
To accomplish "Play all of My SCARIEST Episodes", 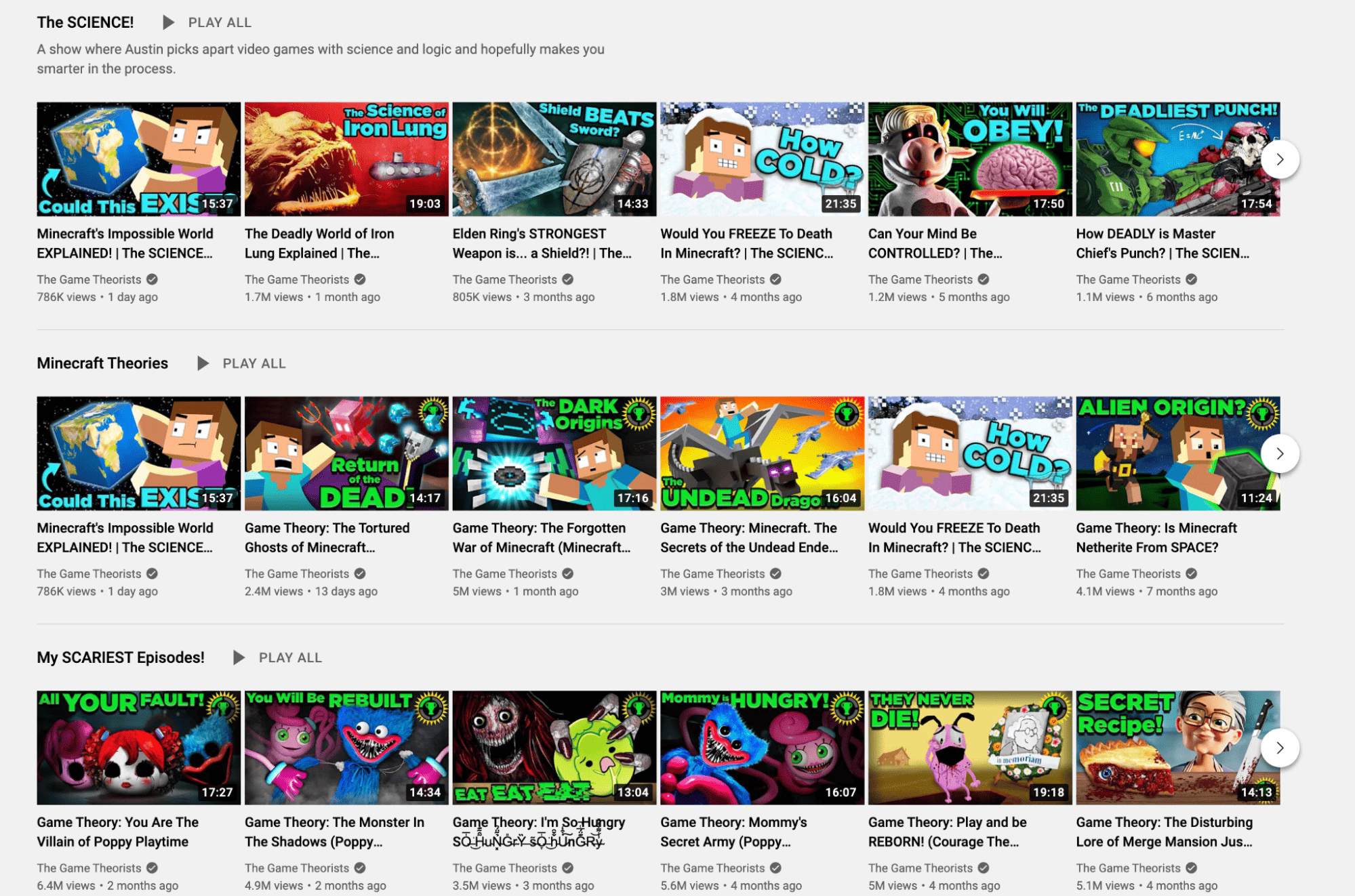I will (x=277, y=657).
